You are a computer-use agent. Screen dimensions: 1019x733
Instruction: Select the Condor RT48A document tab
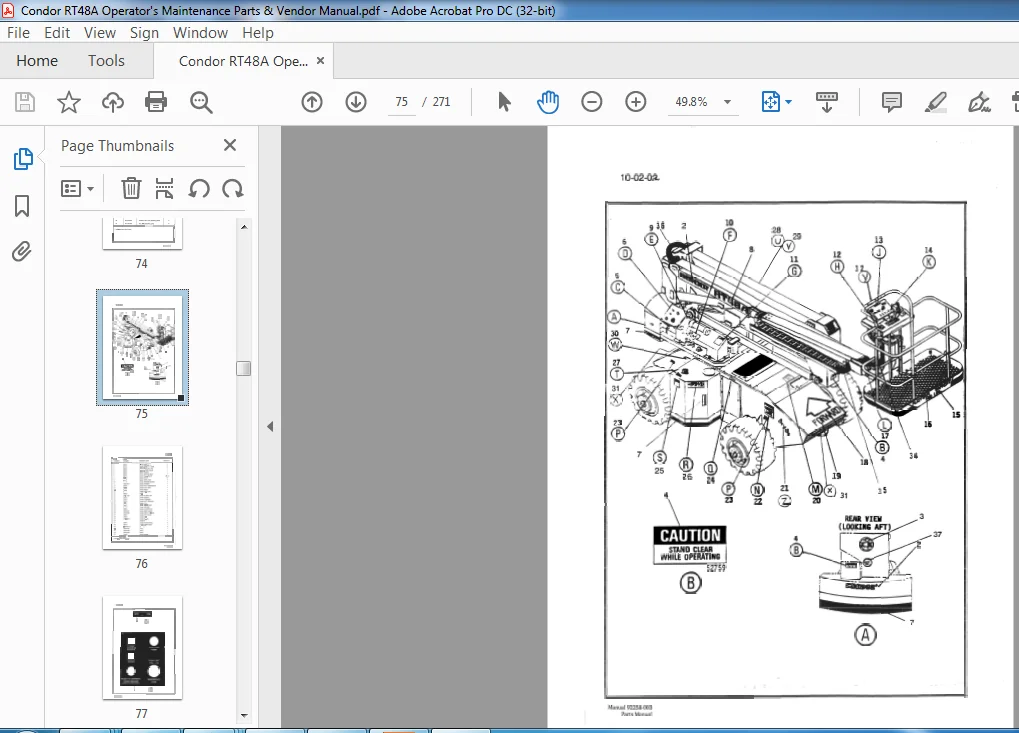[243, 61]
